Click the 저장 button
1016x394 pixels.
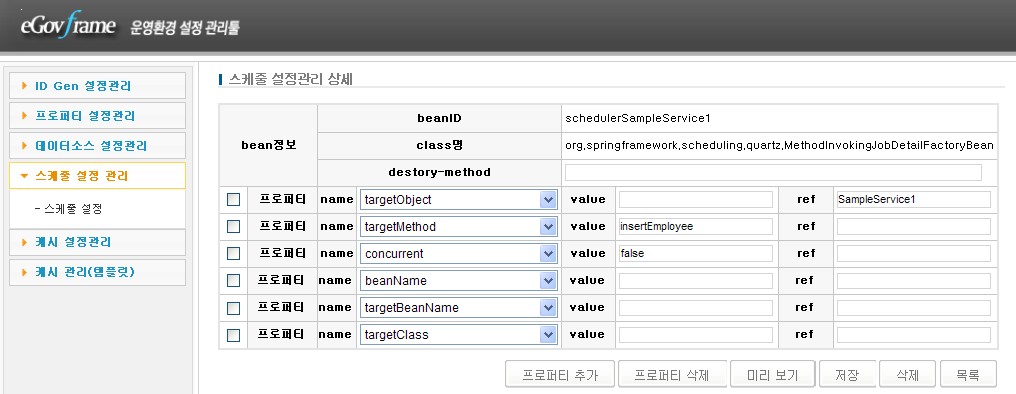(x=847, y=375)
